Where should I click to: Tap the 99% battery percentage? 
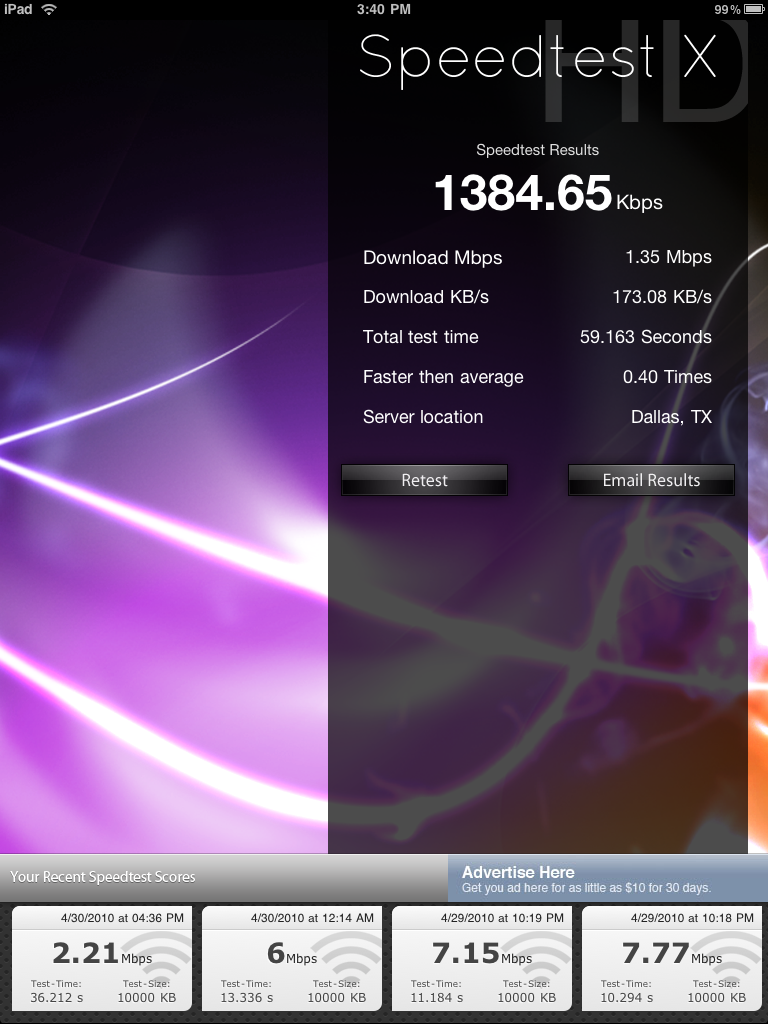[727, 10]
